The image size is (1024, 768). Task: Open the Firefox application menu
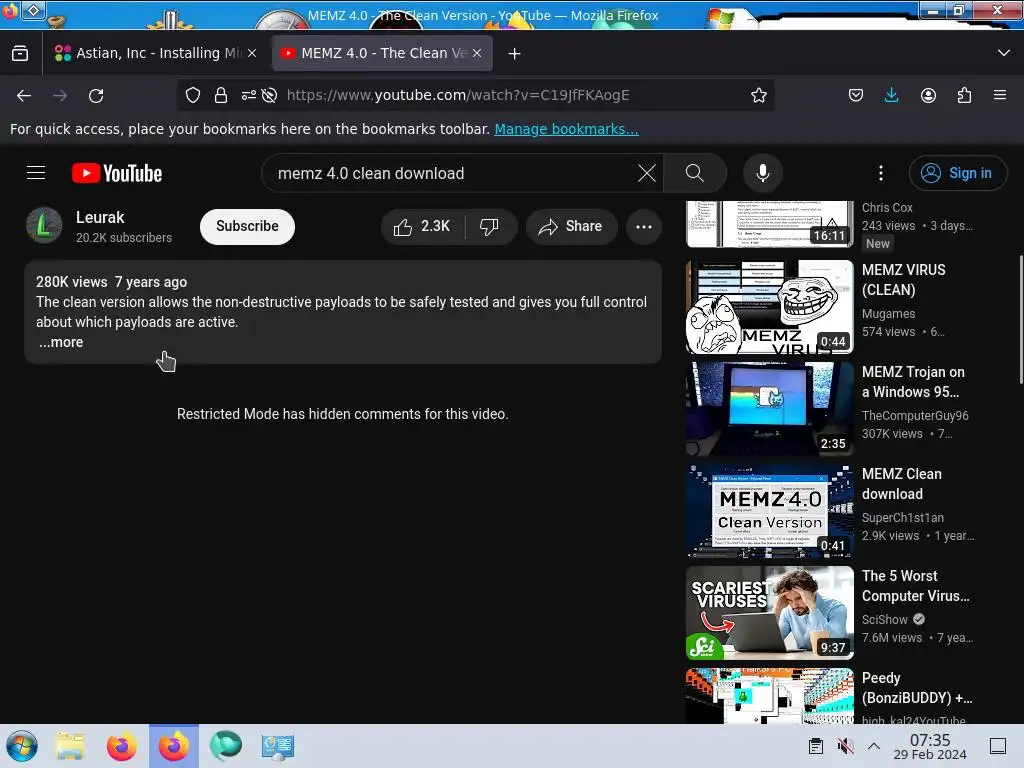1000,95
